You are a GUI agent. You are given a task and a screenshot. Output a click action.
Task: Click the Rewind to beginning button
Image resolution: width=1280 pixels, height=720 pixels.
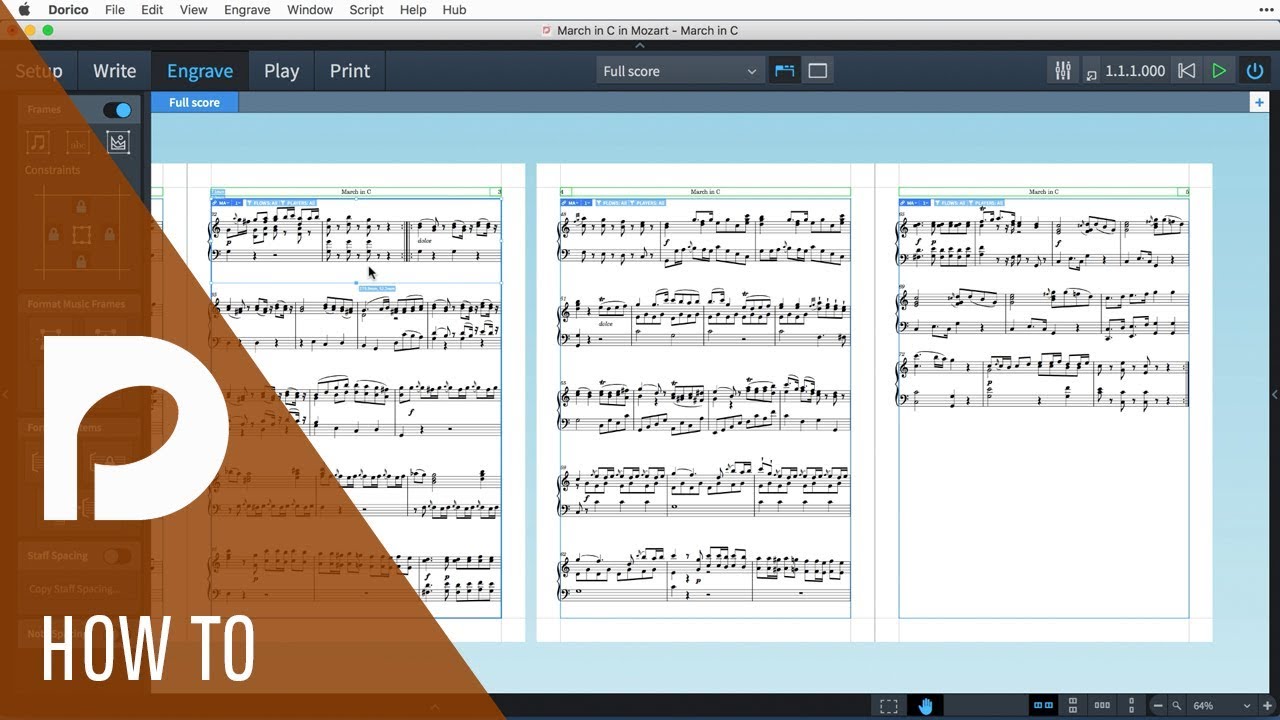[x=1186, y=71]
